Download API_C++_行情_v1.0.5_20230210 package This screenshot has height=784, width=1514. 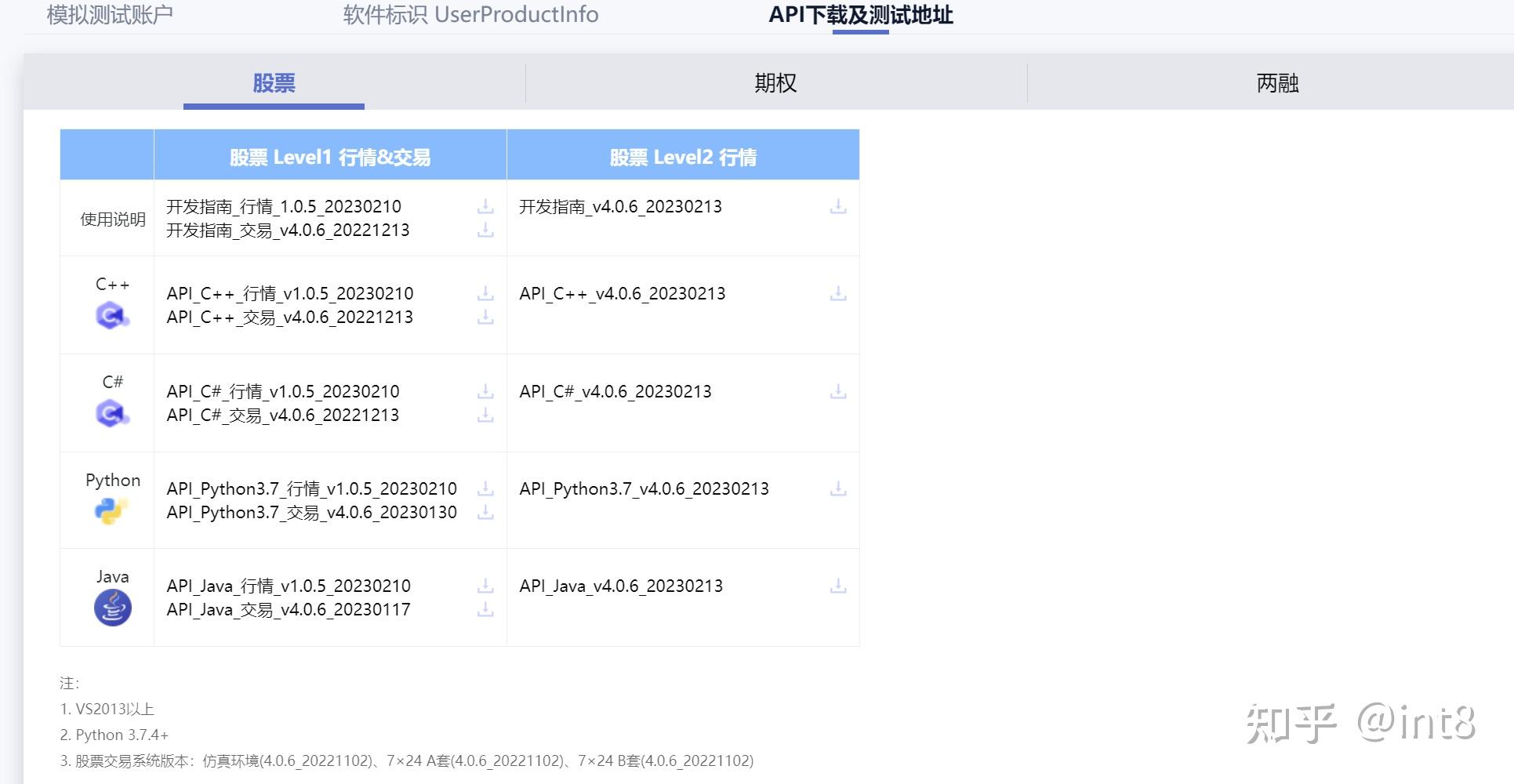pyautogui.click(x=485, y=293)
